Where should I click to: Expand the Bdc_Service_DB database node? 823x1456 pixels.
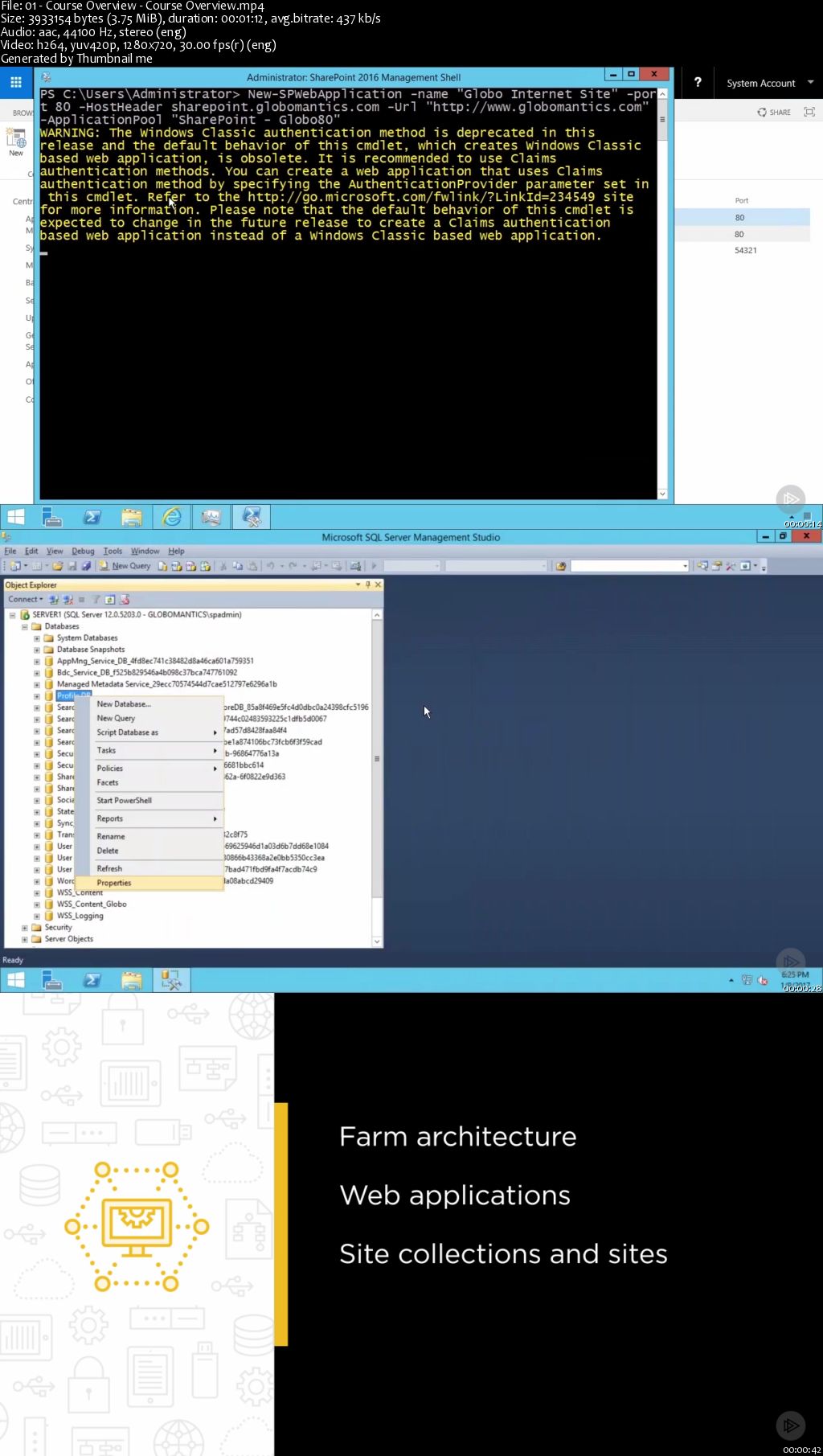37,673
